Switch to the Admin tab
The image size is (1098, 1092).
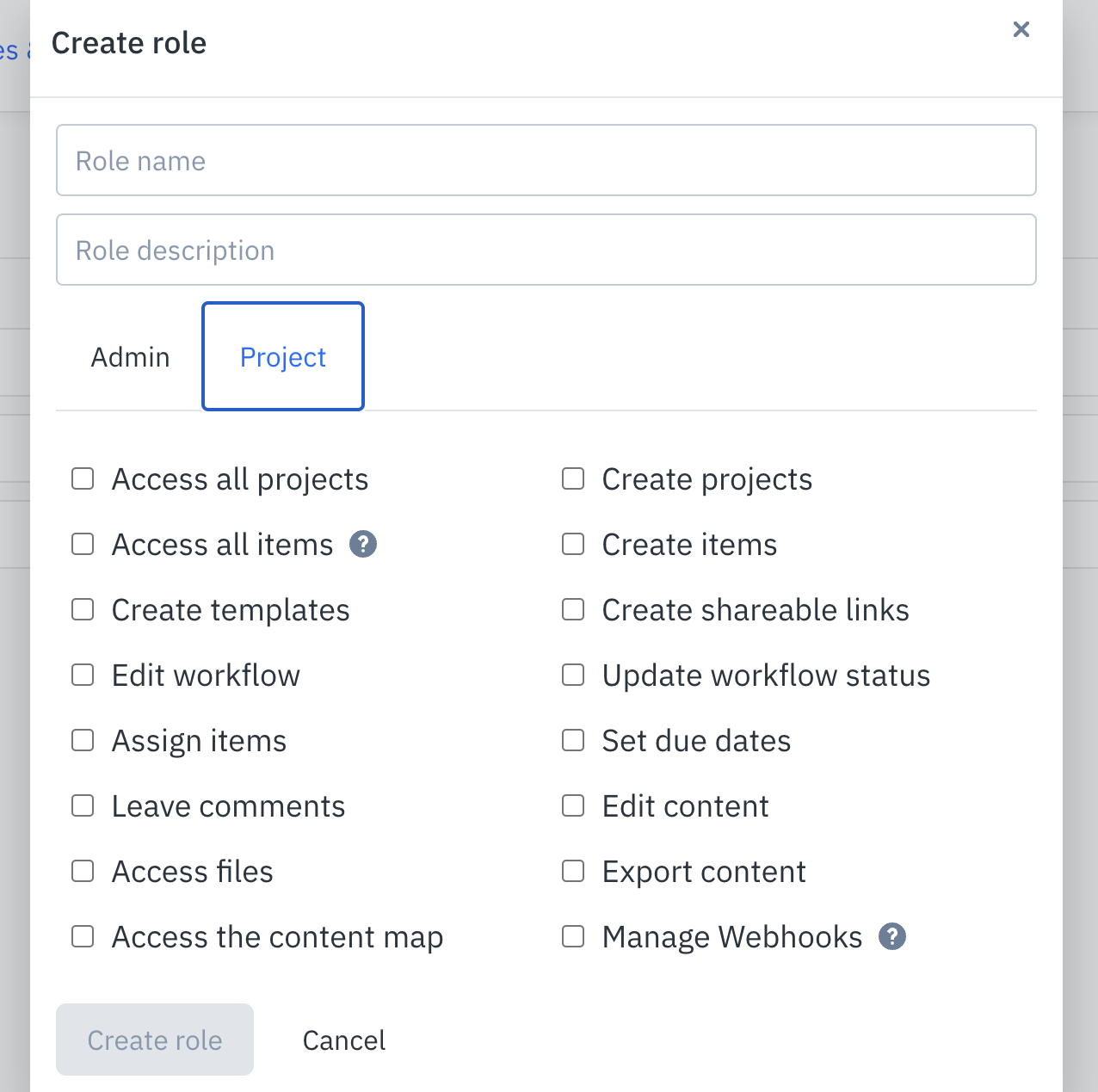coord(130,356)
